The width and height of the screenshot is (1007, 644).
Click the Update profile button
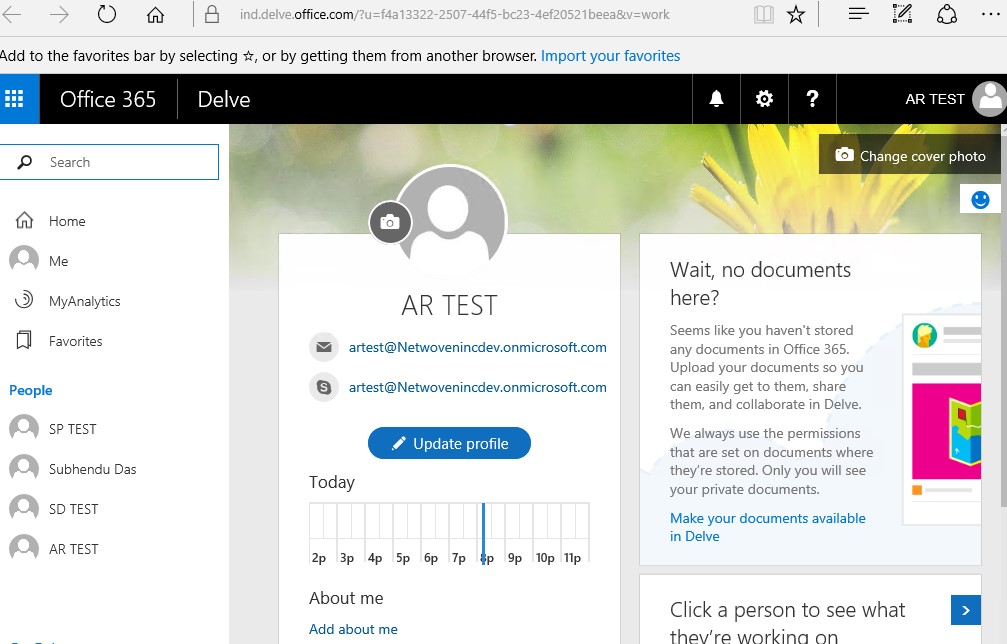tap(450, 443)
